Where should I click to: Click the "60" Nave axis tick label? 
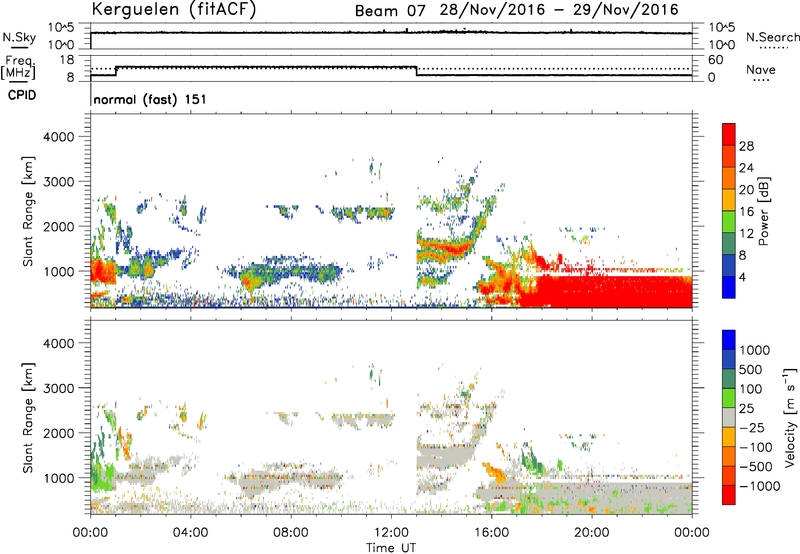tap(715, 60)
